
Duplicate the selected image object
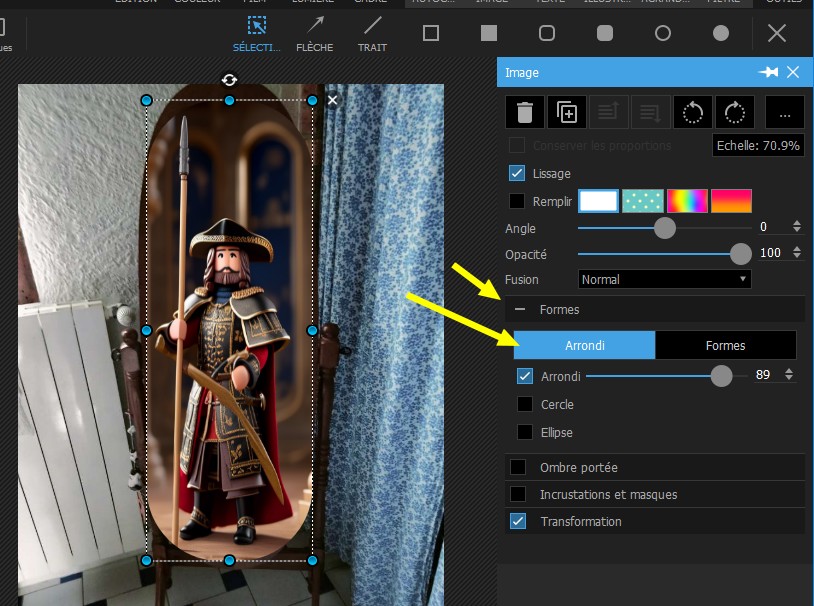click(567, 112)
